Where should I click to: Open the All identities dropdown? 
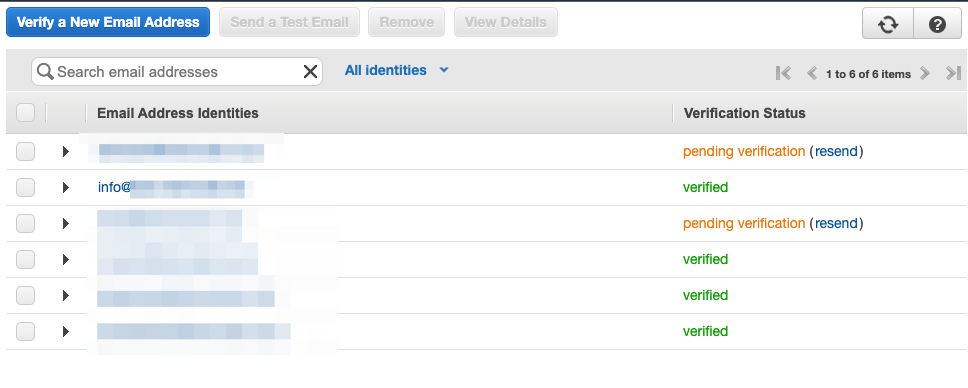point(396,70)
